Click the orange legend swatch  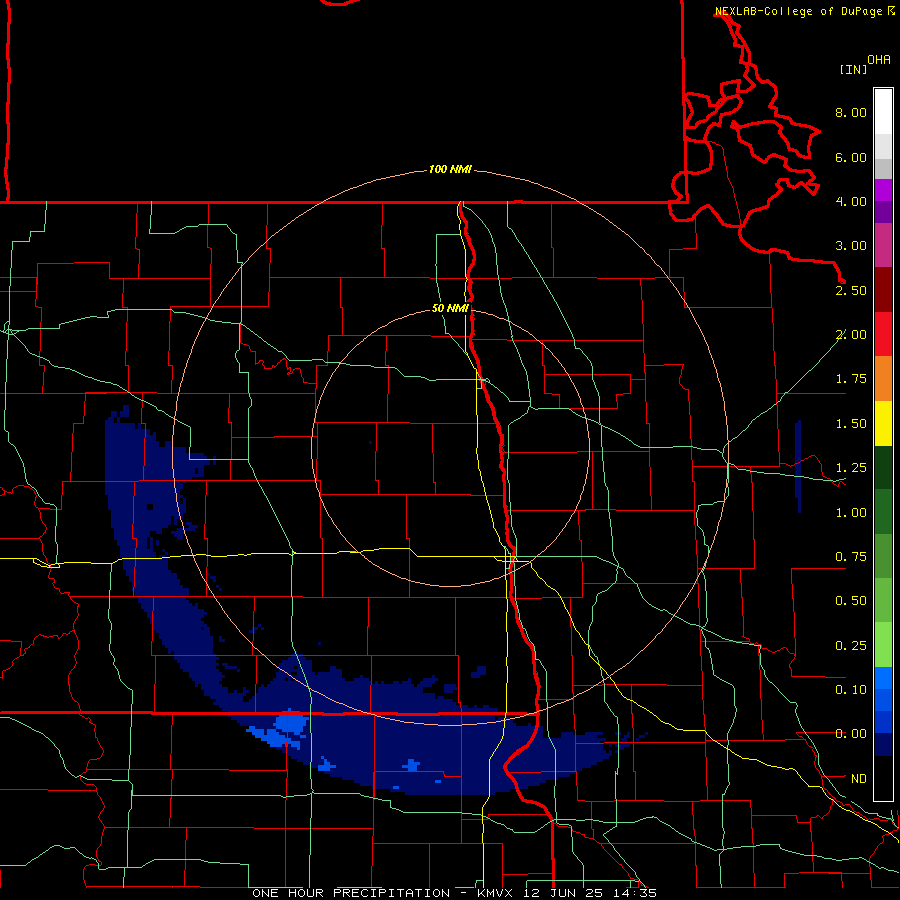point(883,378)
